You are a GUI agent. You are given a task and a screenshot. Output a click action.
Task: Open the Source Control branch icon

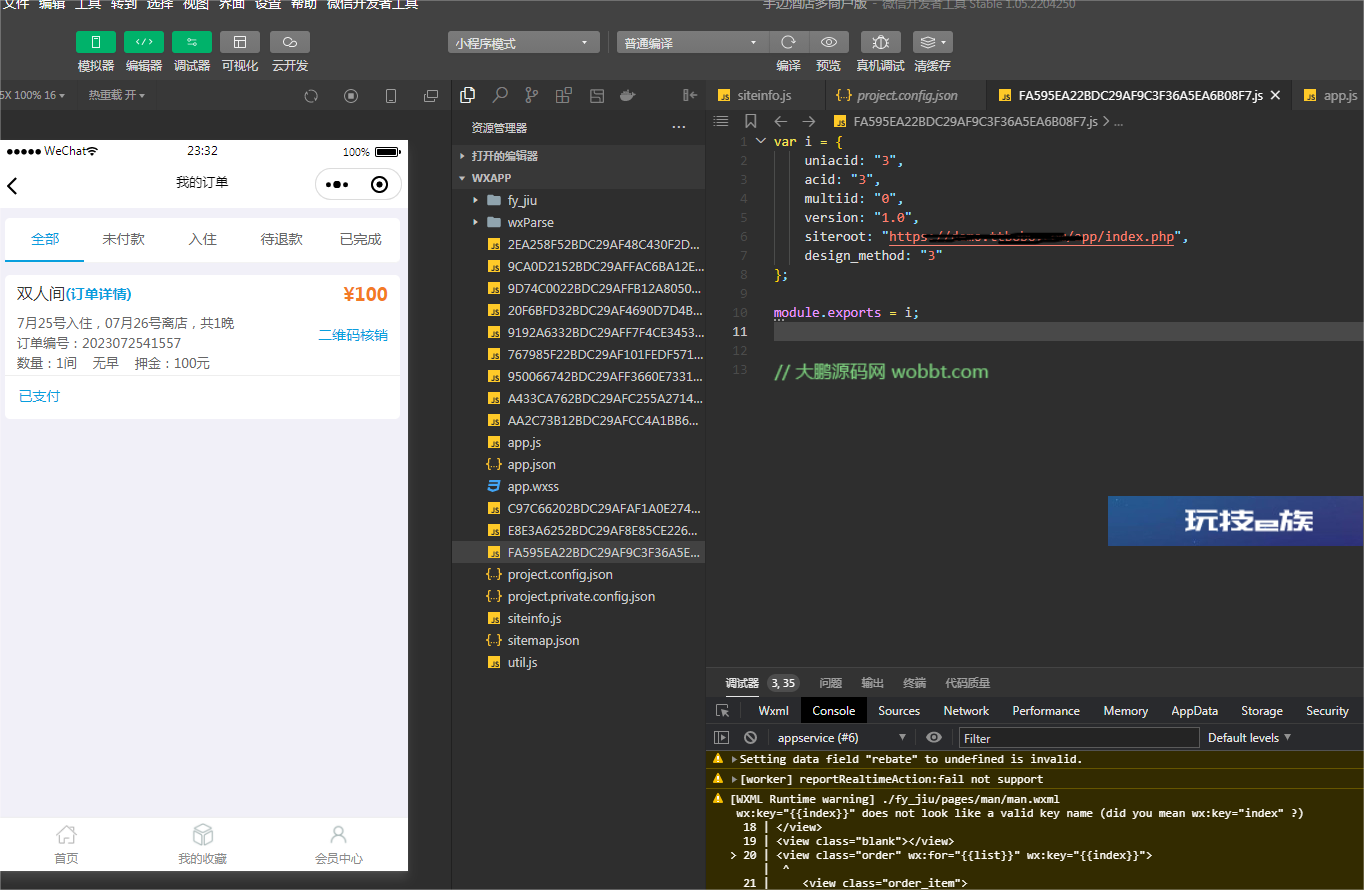click(532, 95)
